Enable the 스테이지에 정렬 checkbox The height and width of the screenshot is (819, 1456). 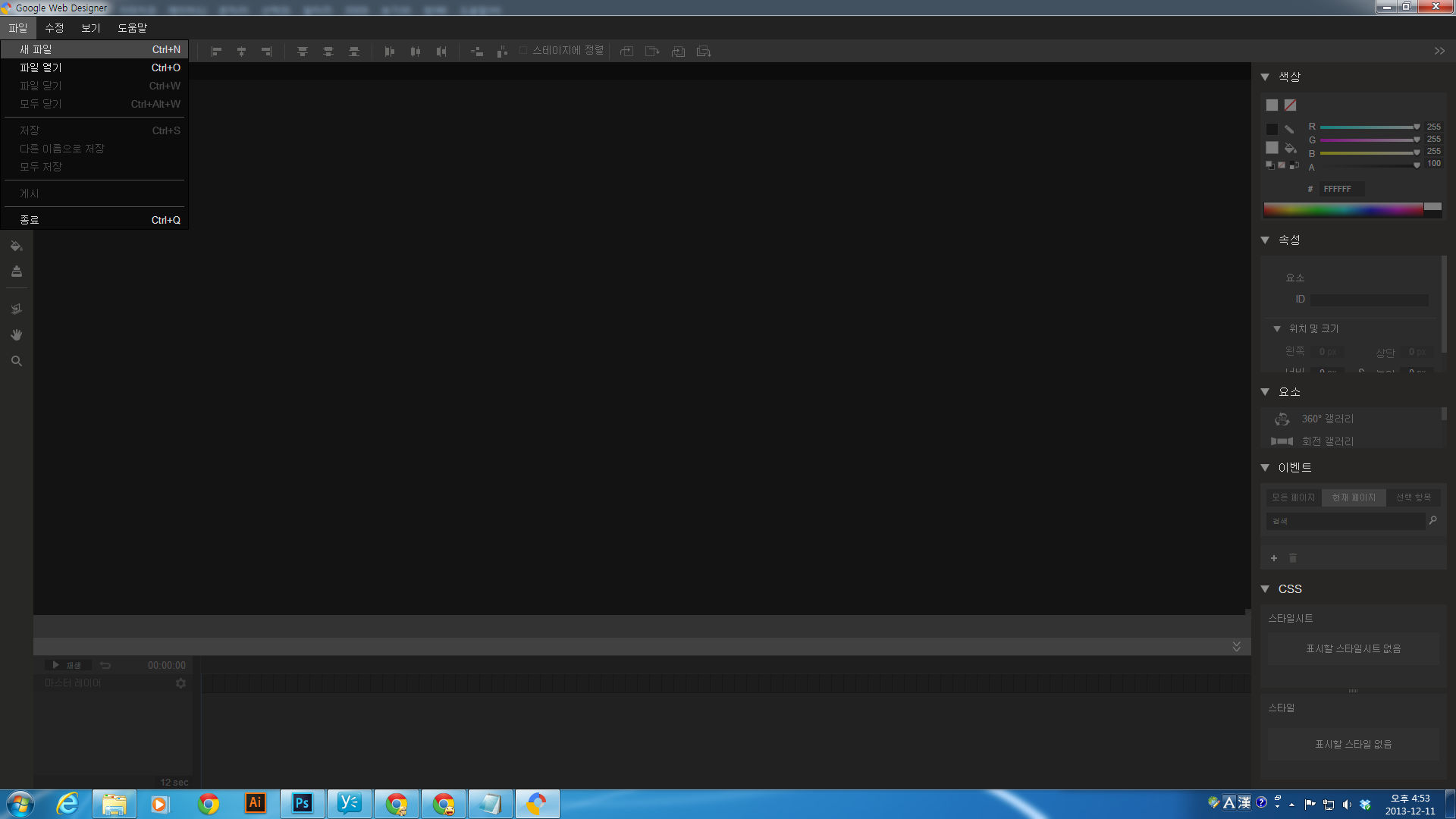[523, 51]
